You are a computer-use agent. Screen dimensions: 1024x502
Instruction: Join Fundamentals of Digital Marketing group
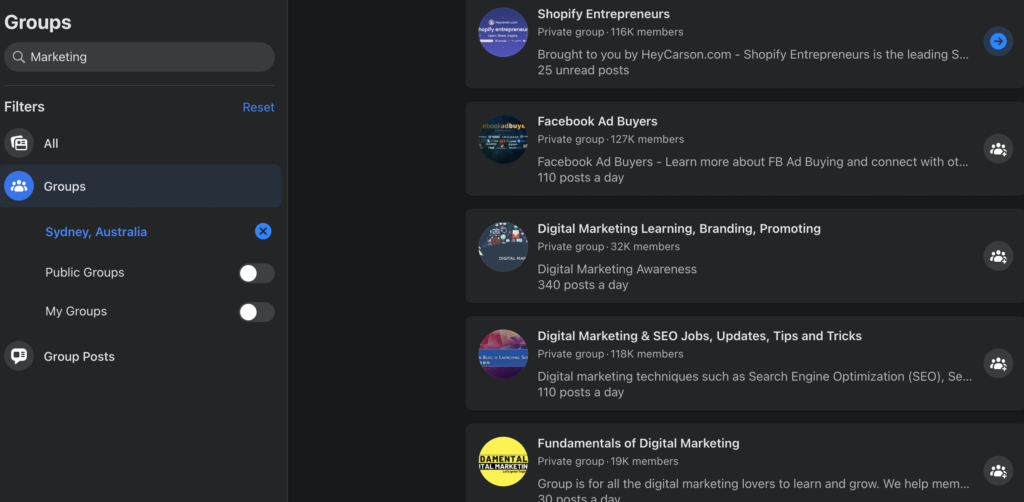pos(998,471)
